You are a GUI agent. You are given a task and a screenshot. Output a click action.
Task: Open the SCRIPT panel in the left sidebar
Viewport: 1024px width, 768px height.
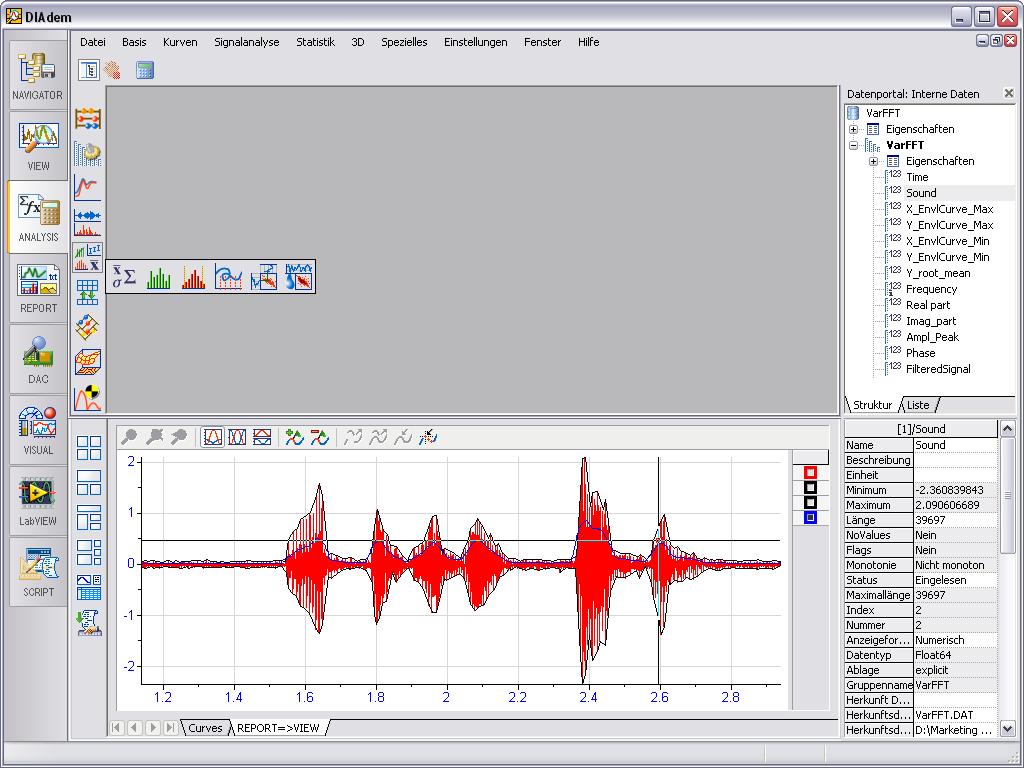click(37, 565)
